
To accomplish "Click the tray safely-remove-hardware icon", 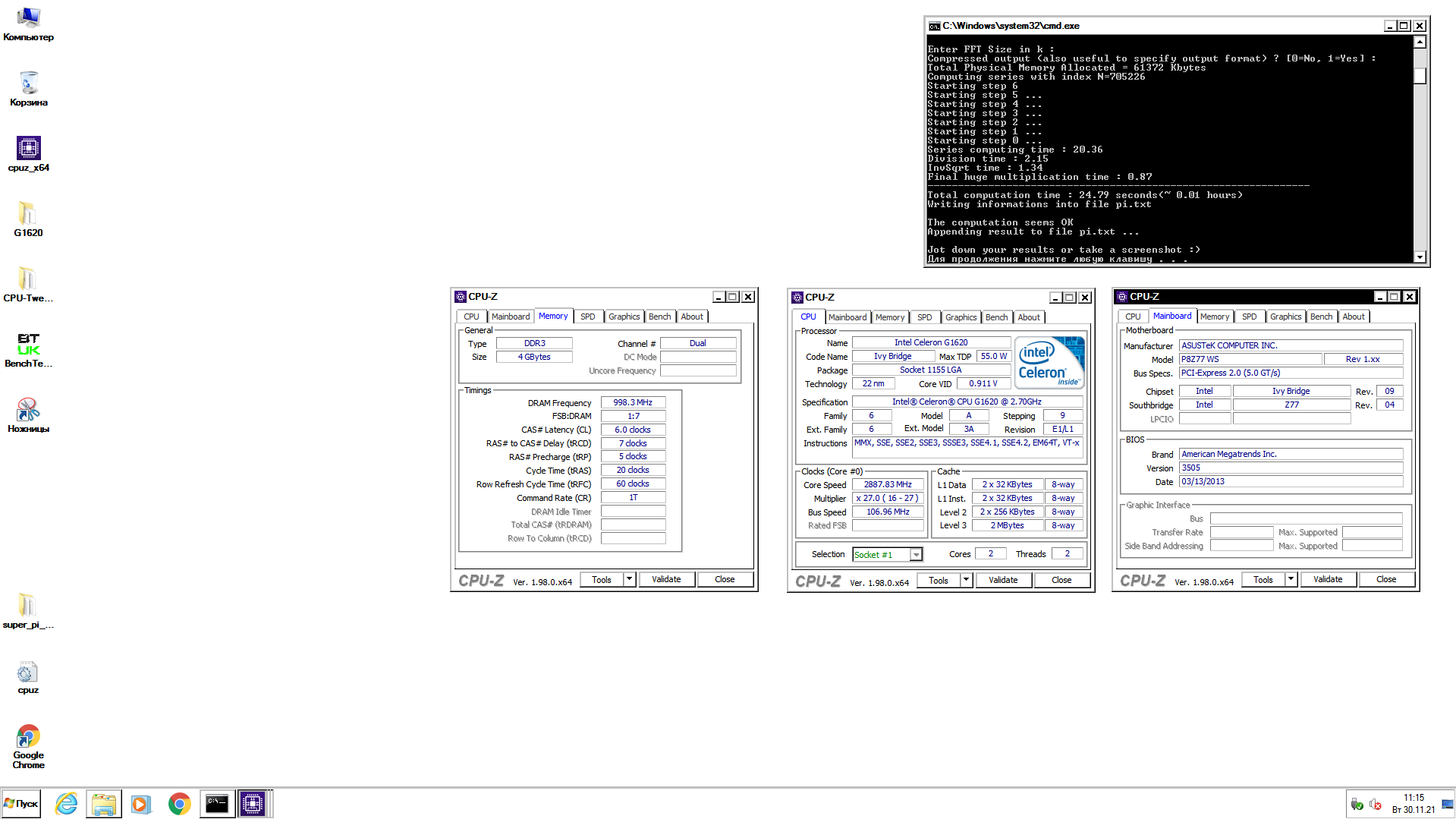I will 1357,805.
